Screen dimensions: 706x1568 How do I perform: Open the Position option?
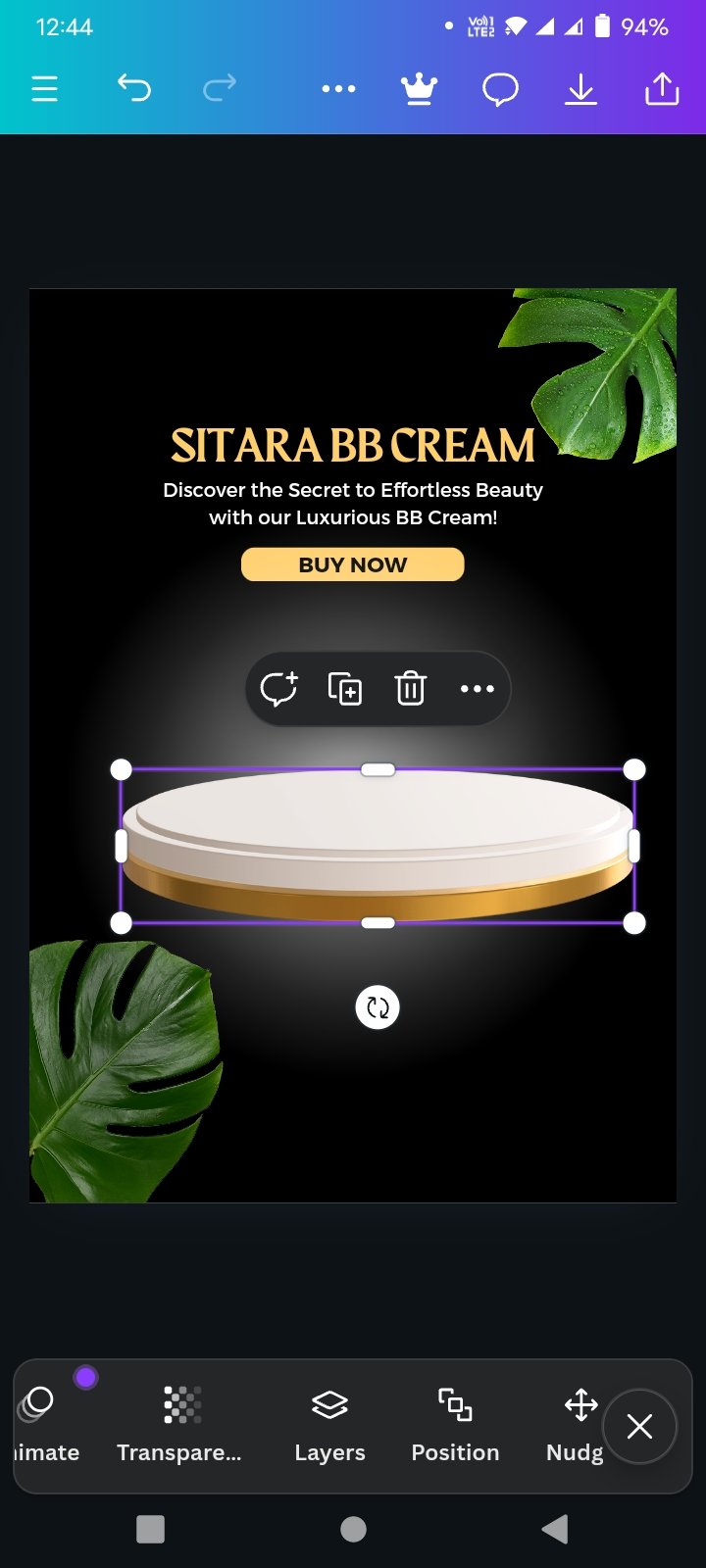point(455,1426)
